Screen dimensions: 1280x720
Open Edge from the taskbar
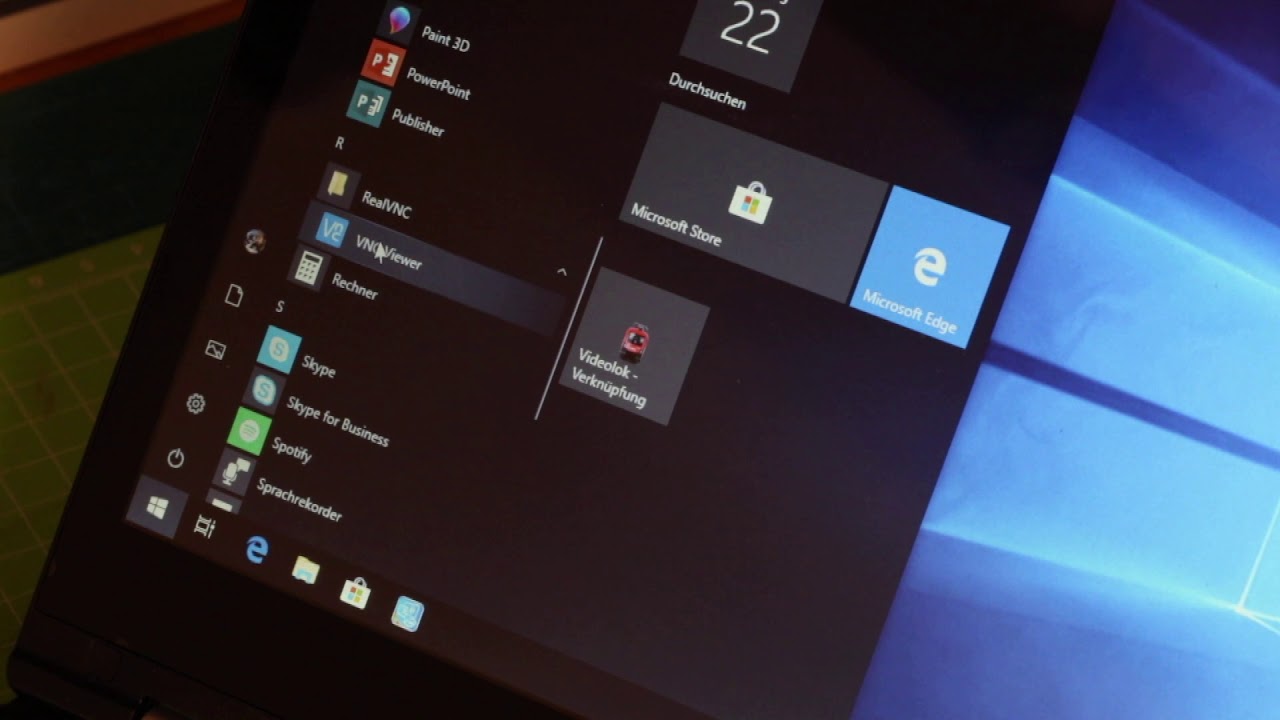click(x=257, y=548)
